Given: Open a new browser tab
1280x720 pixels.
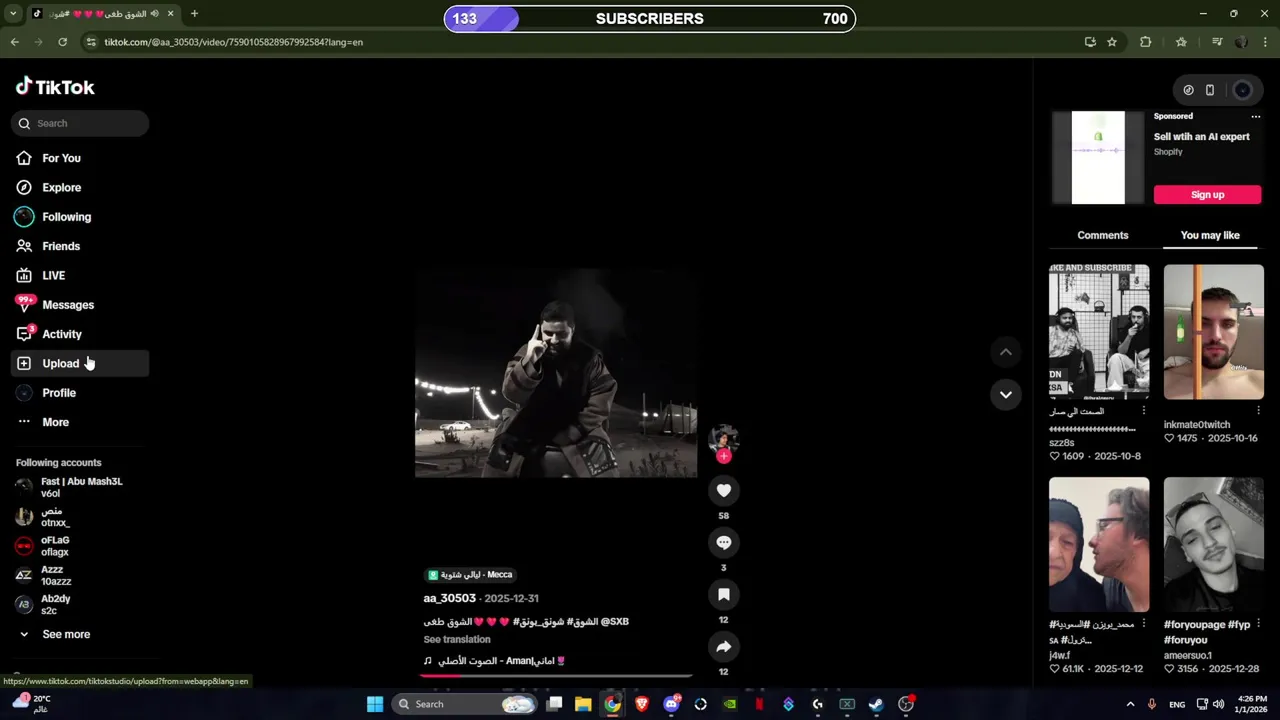Looking at the screenshot, I should point(194,14).
